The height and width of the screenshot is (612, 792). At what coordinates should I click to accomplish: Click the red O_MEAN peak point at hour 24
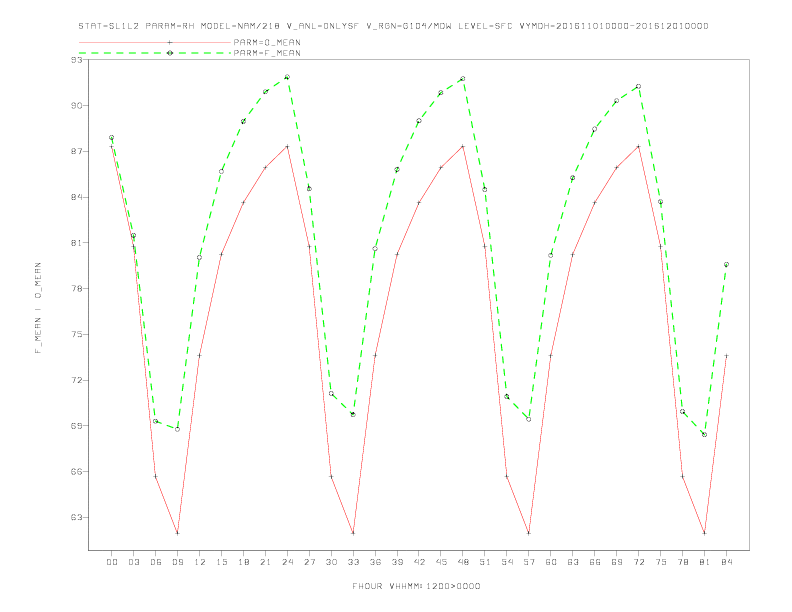point(287,146)
